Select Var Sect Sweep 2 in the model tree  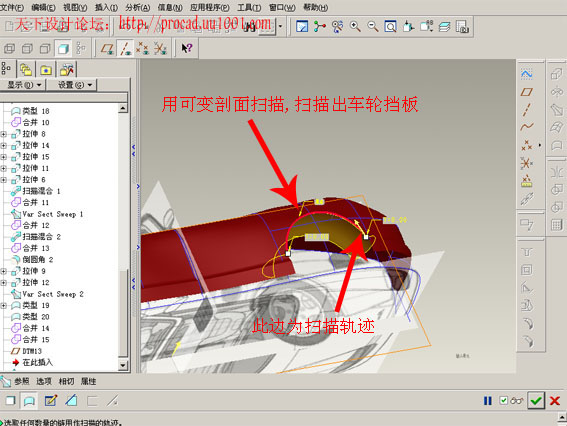(x=53, y=294)
